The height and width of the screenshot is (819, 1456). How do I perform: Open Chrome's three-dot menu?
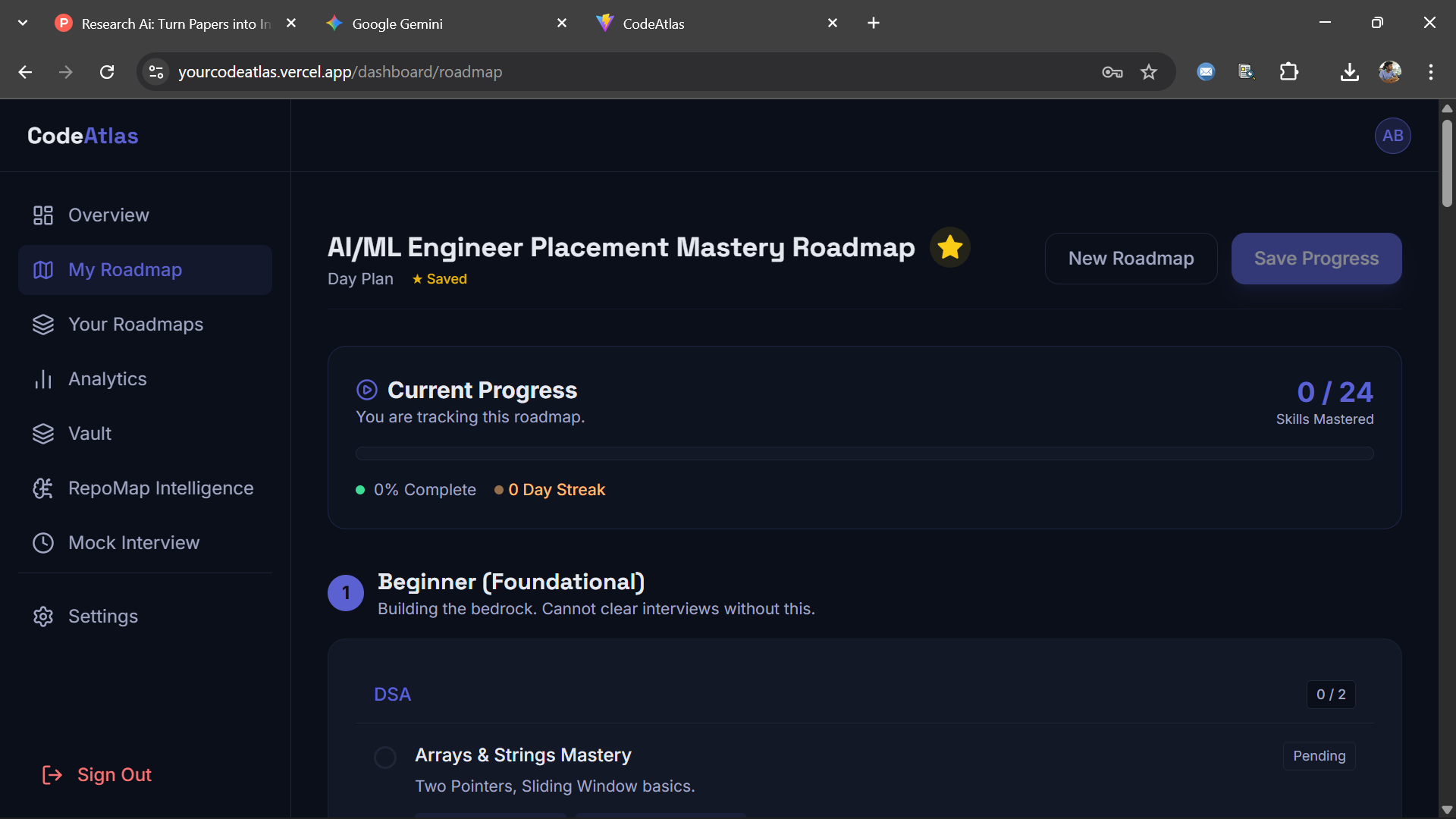click(1431, 72)
